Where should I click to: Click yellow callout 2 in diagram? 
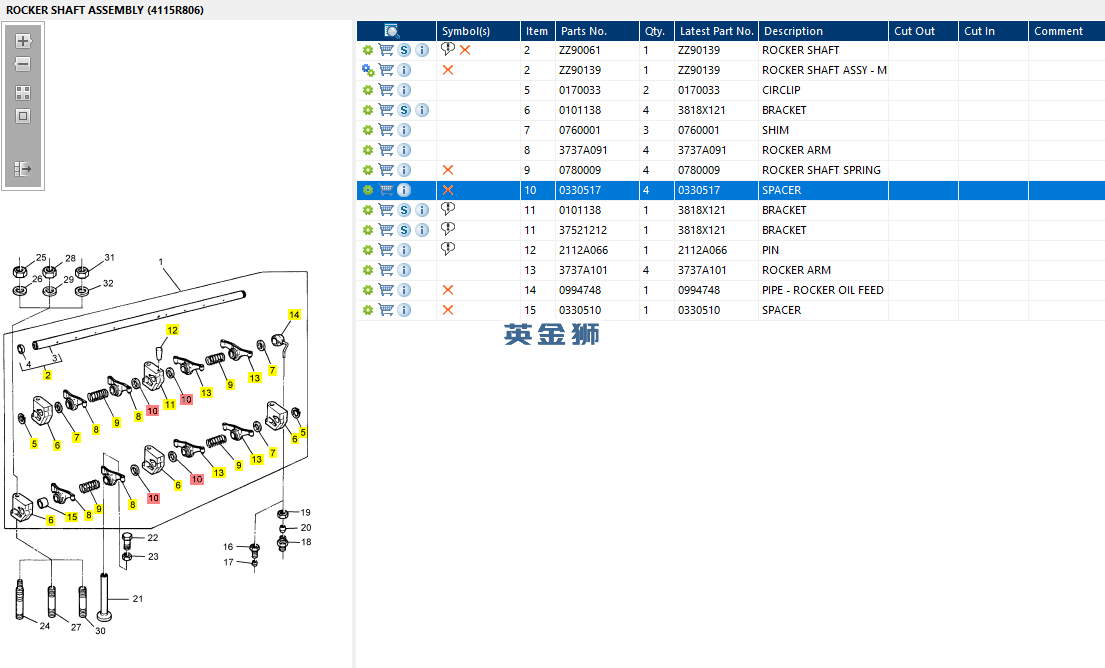[48, 375]
